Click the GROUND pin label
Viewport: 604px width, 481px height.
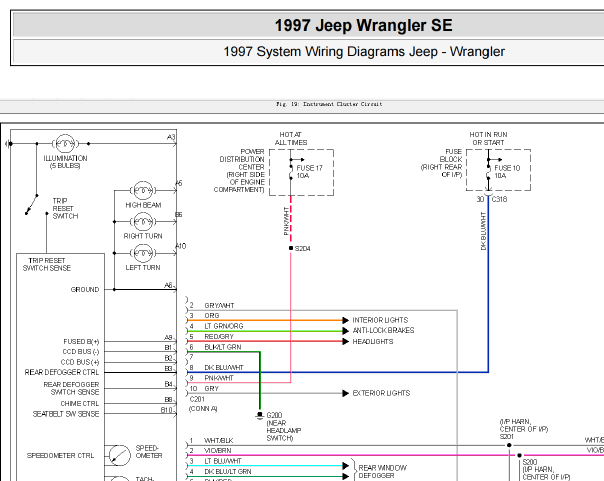click(85, 290)
